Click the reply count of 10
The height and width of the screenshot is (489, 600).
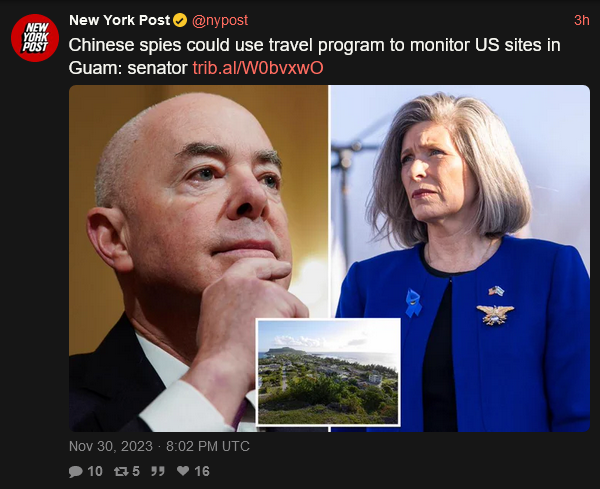95,471
